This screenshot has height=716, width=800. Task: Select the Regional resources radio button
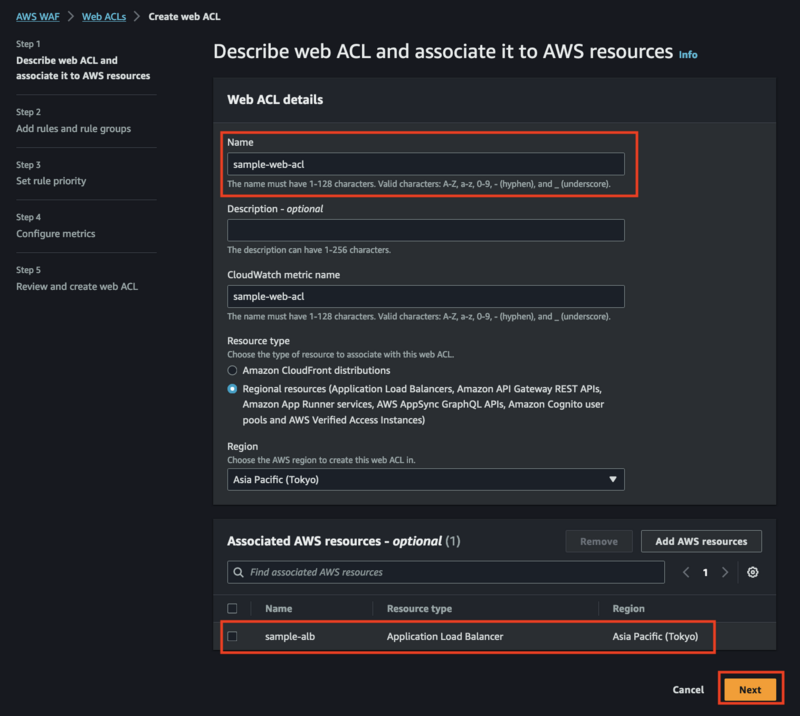[232, 389]
